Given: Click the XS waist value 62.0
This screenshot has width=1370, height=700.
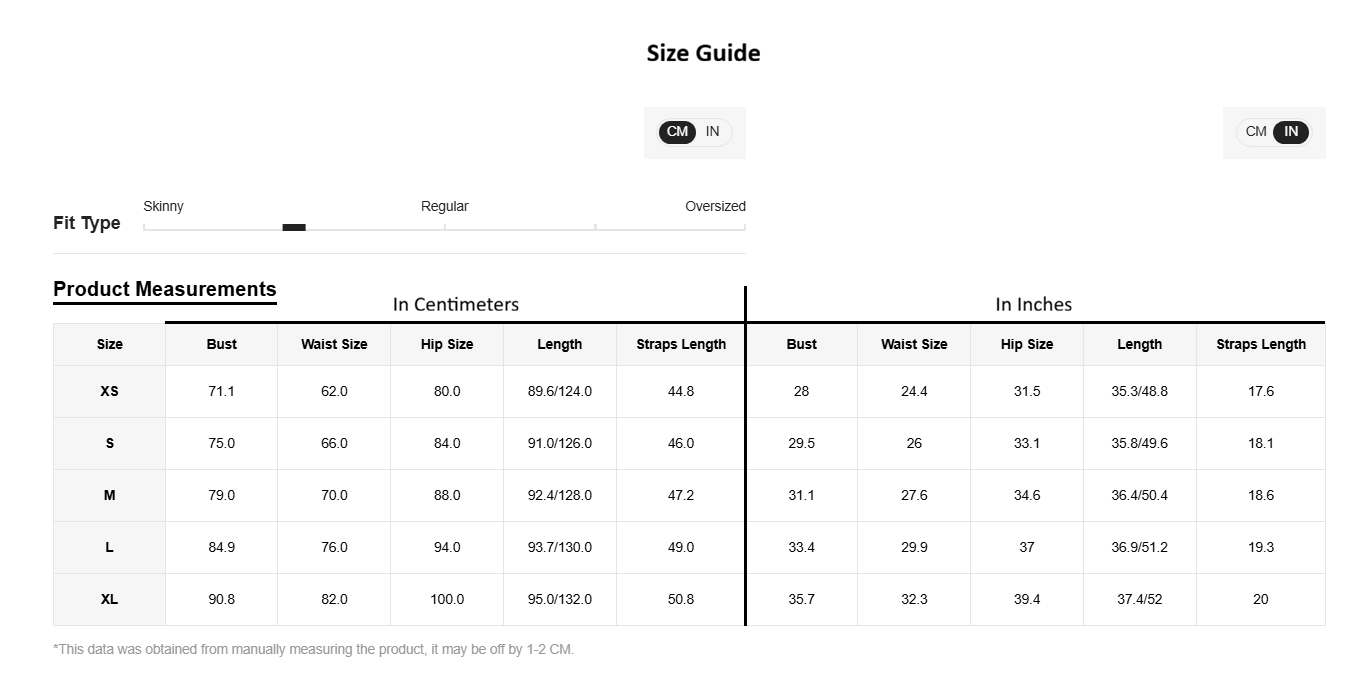Looking at the screenshot, I should tap(334, 391).
